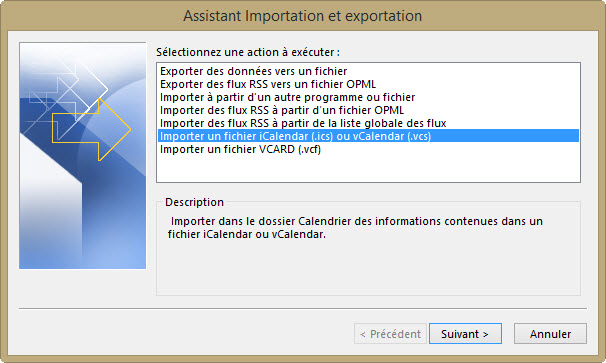Click the 'Sélectionnez une action à exécuter' label

[248, 52]
